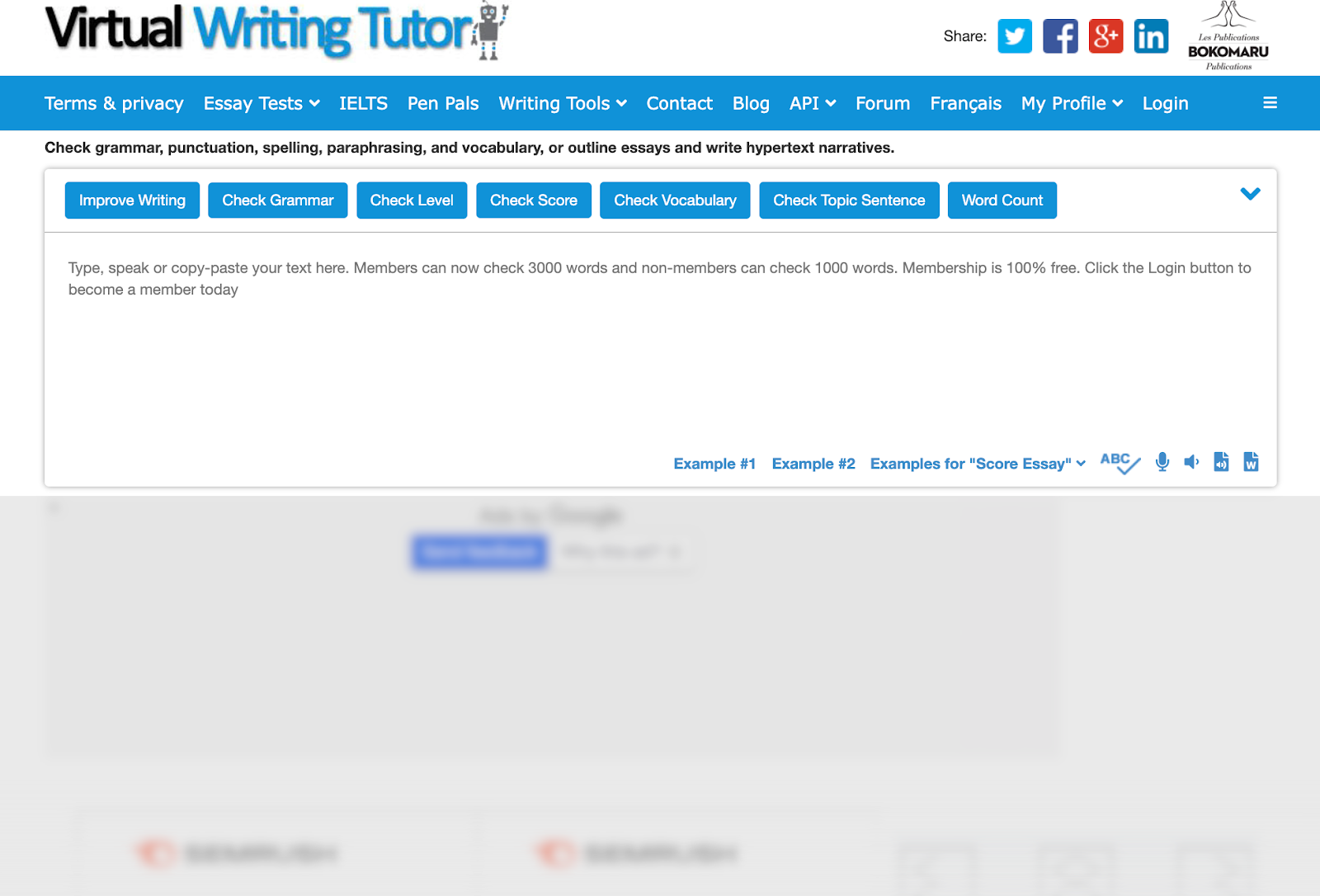The image size is (1320, 896).
Task: Share on Google Plus icon
Action: coord(1105,36)
